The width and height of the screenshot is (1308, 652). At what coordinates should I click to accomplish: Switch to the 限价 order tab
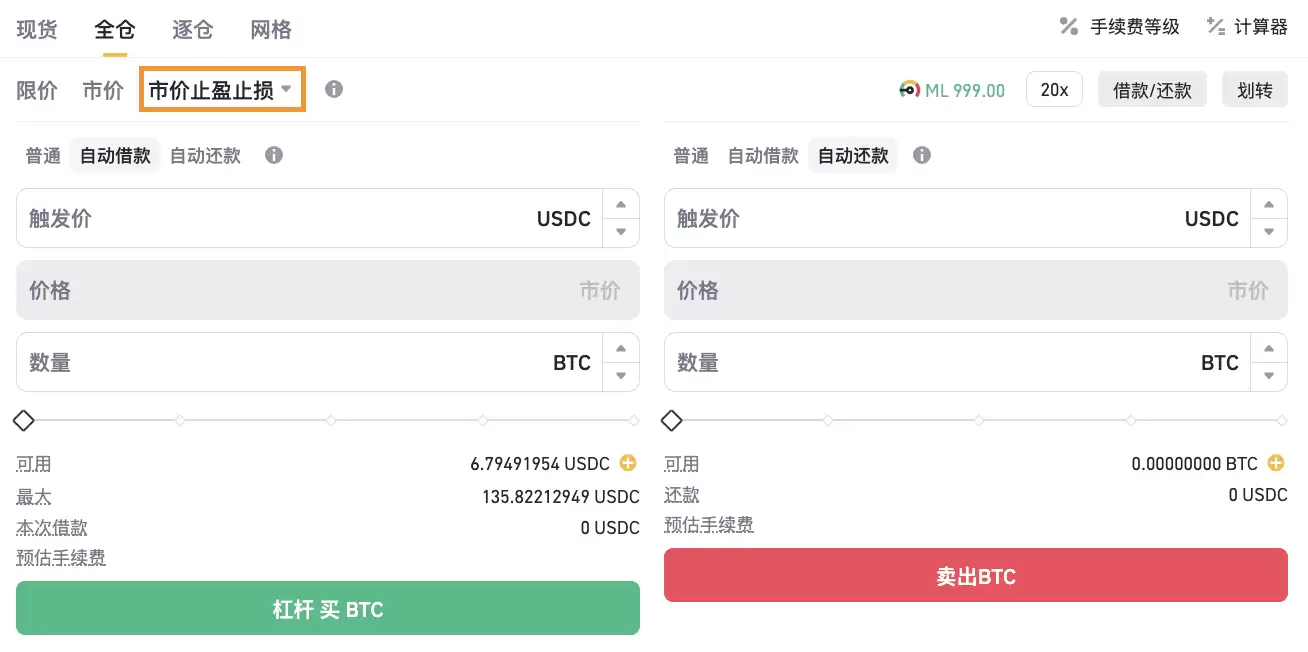tap(37, 90)
